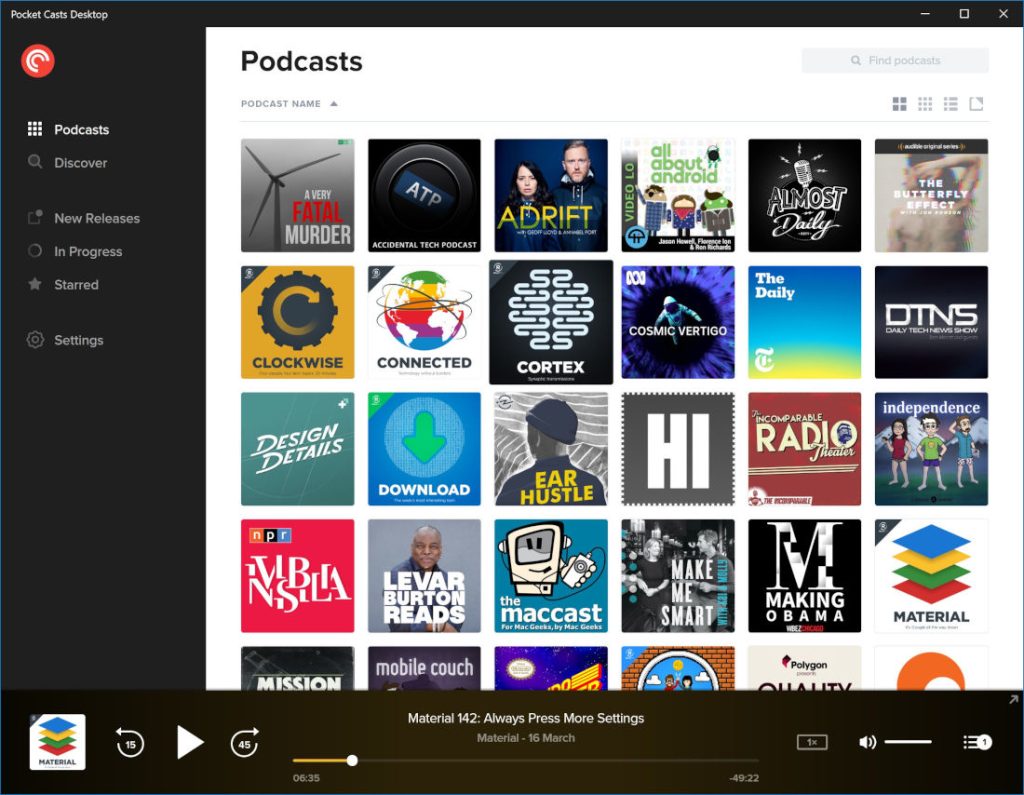Screen dimensions: 1024x795
Task: Switch to small grid view
Action: [x=925, y=104]
